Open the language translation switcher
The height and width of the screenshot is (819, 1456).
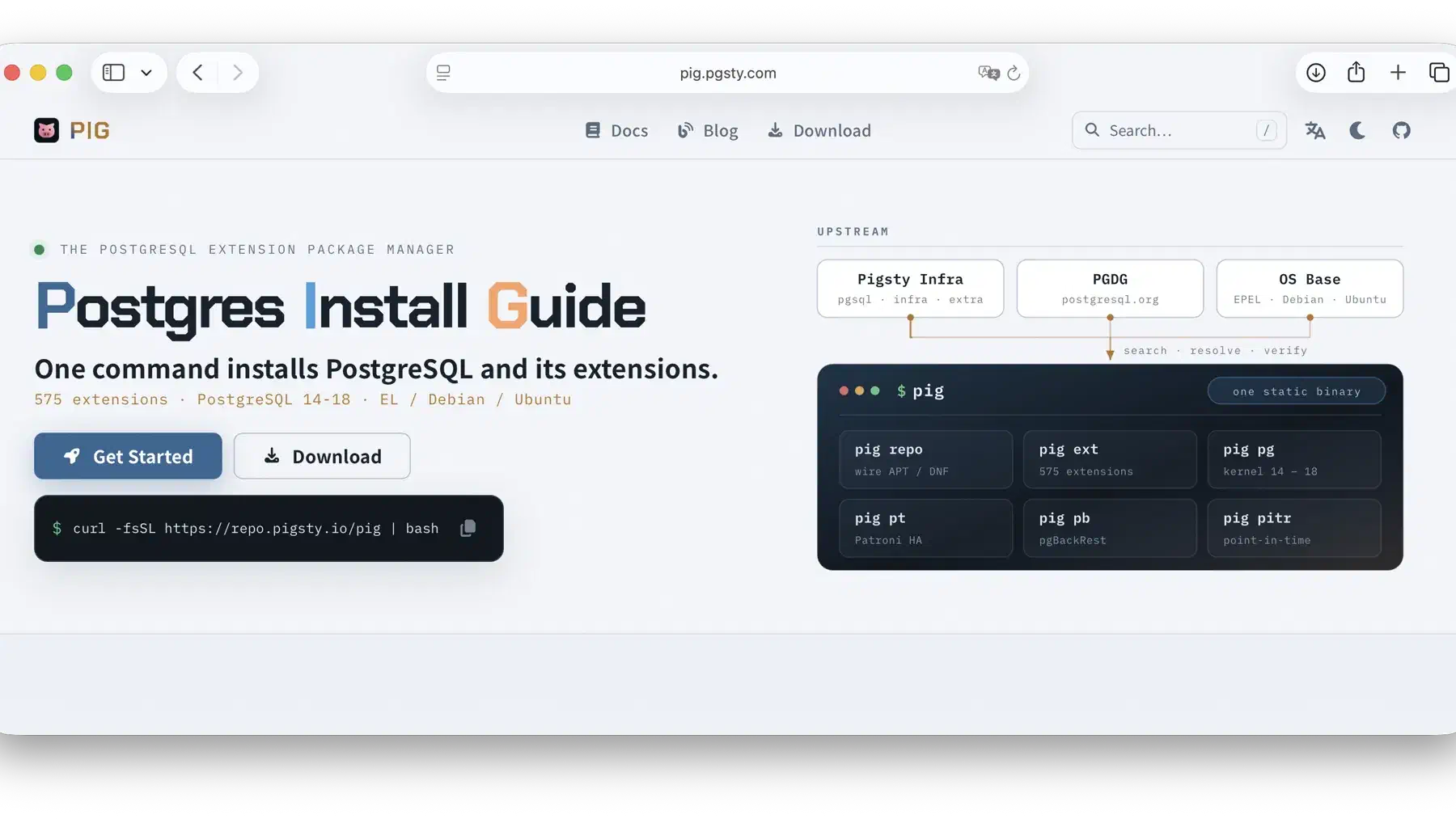tap(1315, 130)
